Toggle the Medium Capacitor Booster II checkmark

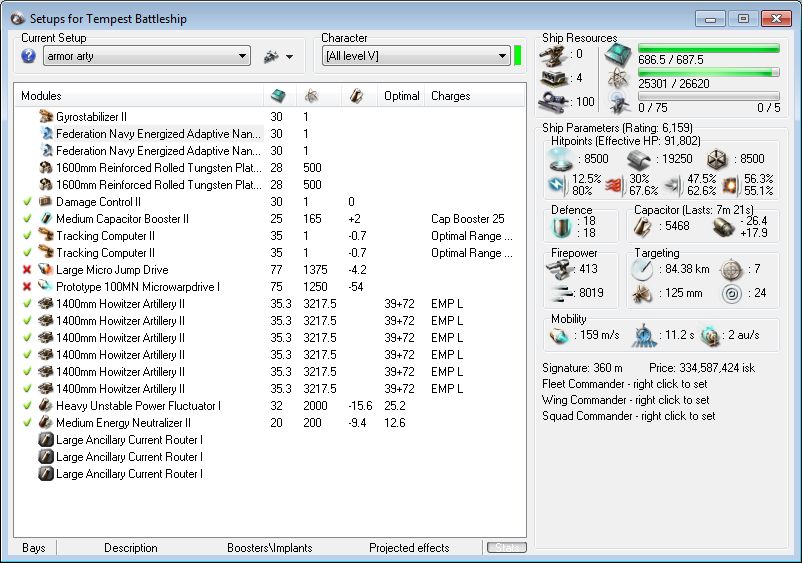tap(27, 219)
